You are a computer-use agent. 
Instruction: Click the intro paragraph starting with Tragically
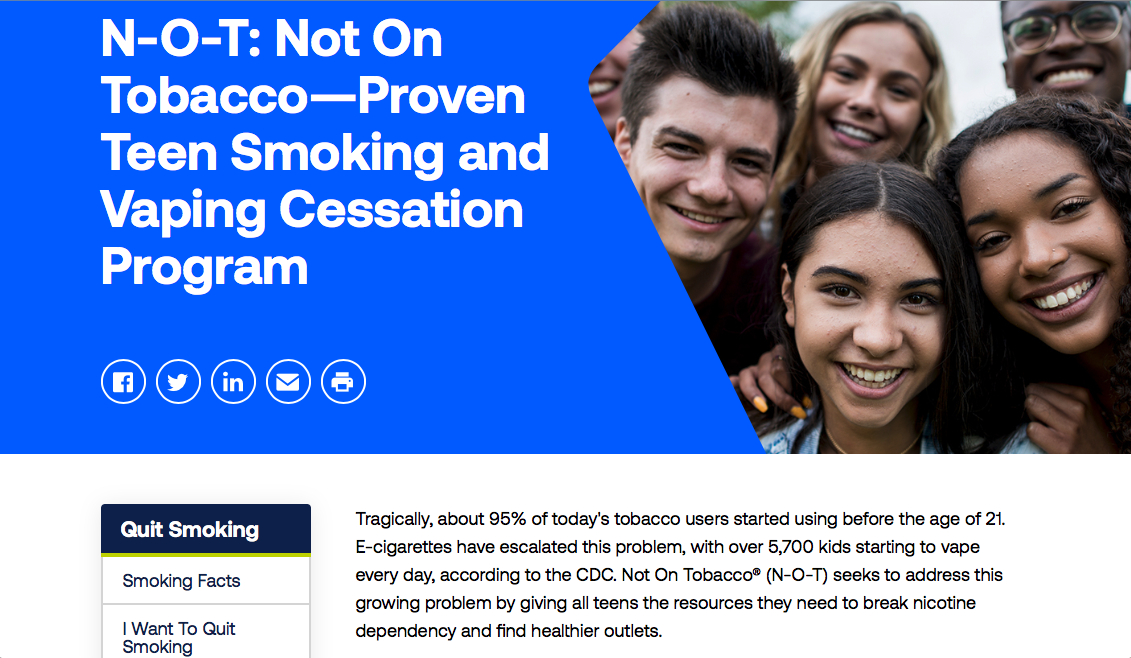(x=680, y=574)
